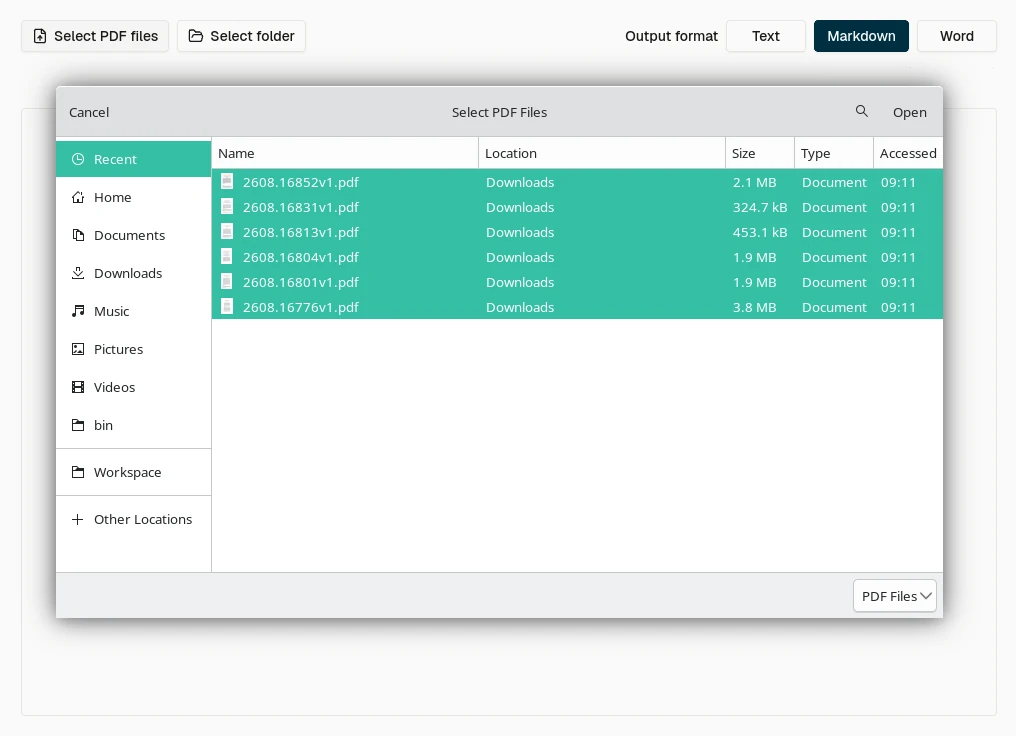The width and height of the screenshot is (1016, 736).
Task: Click the Downloads arrow icon in sidebar
Action: pyautogui.click(x=78, y=273)
